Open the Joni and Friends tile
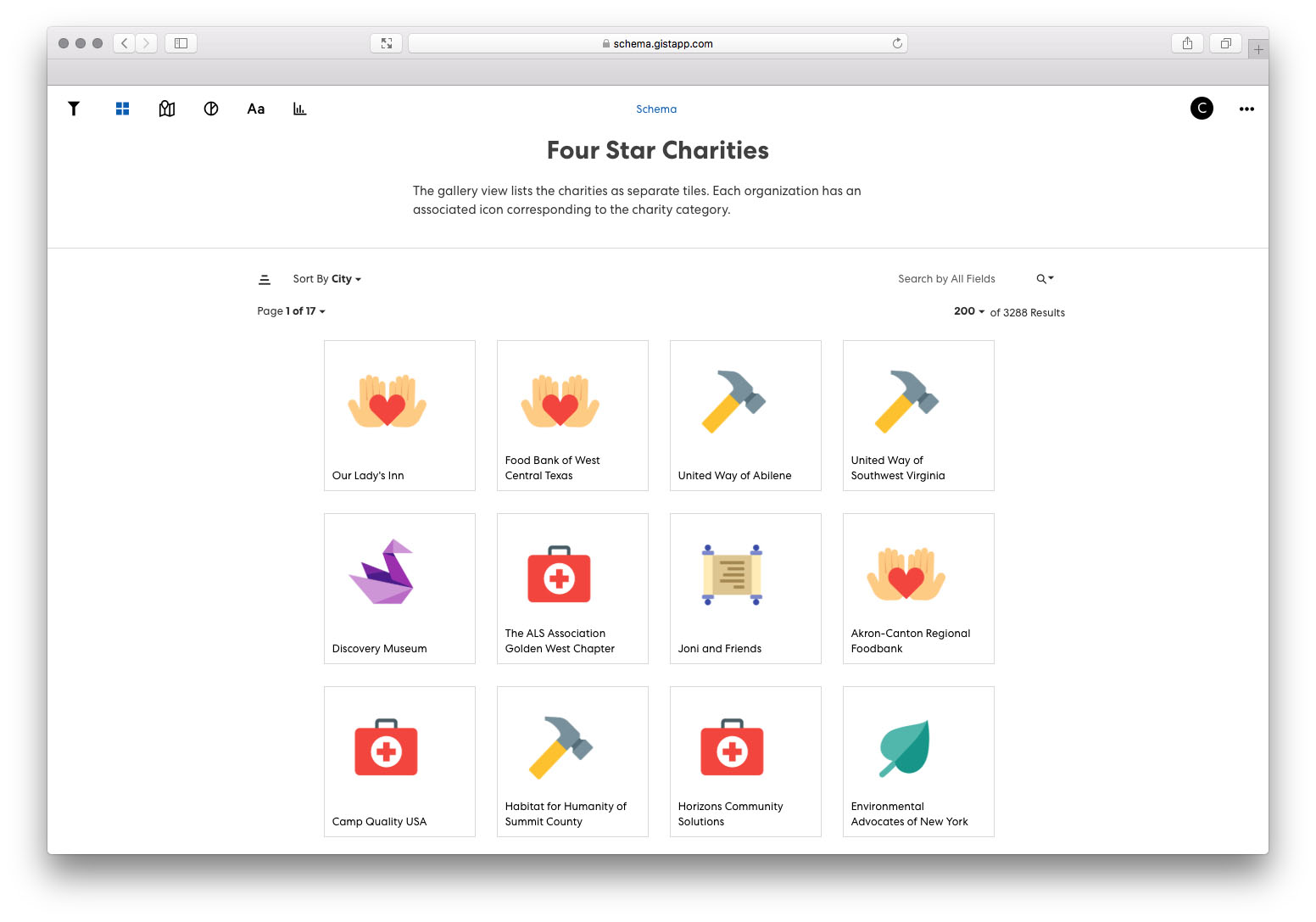This screenshot has width=1316, height=922. [745, 589]
